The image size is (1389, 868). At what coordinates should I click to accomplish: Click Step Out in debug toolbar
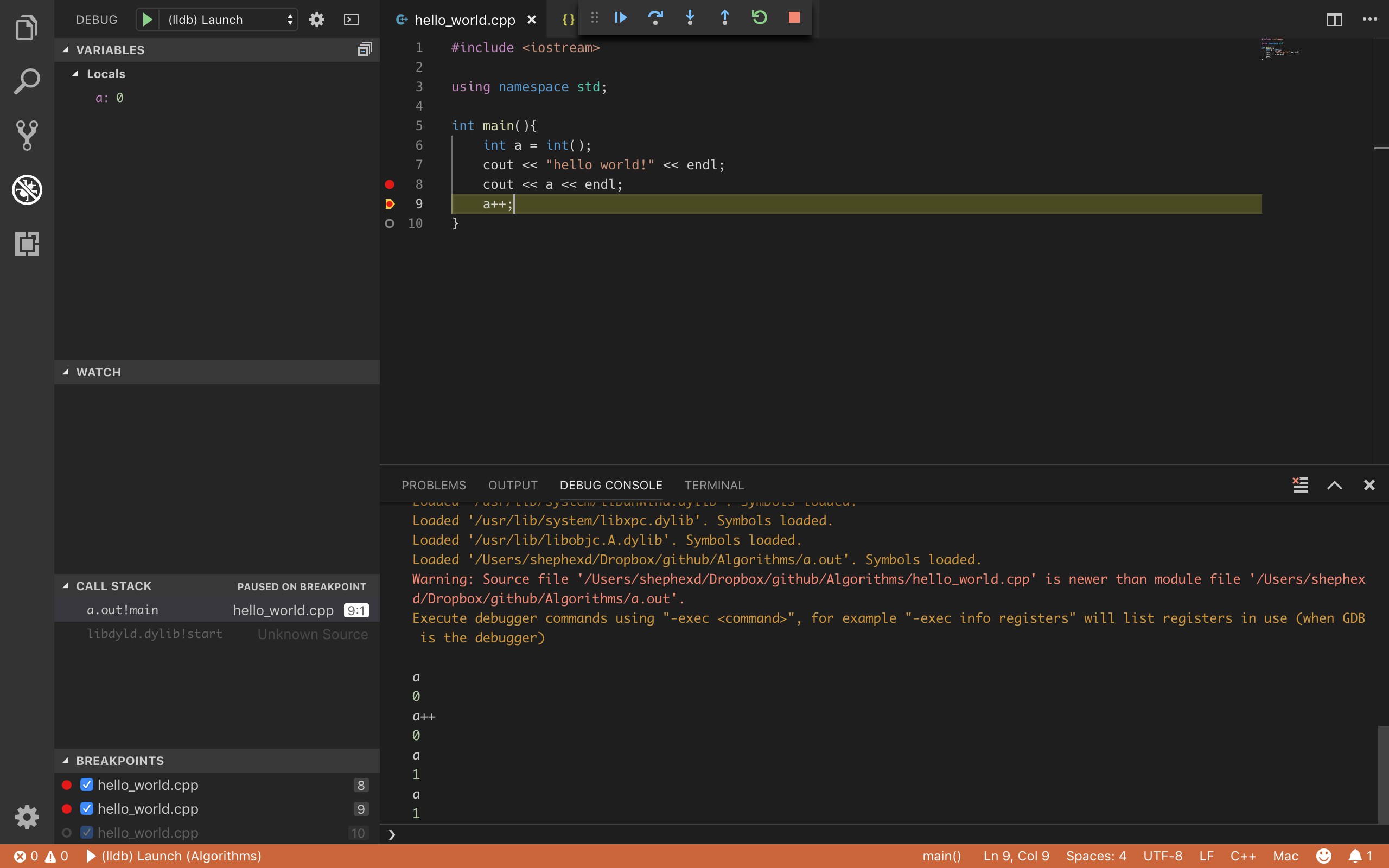click(x=724, y=17)
